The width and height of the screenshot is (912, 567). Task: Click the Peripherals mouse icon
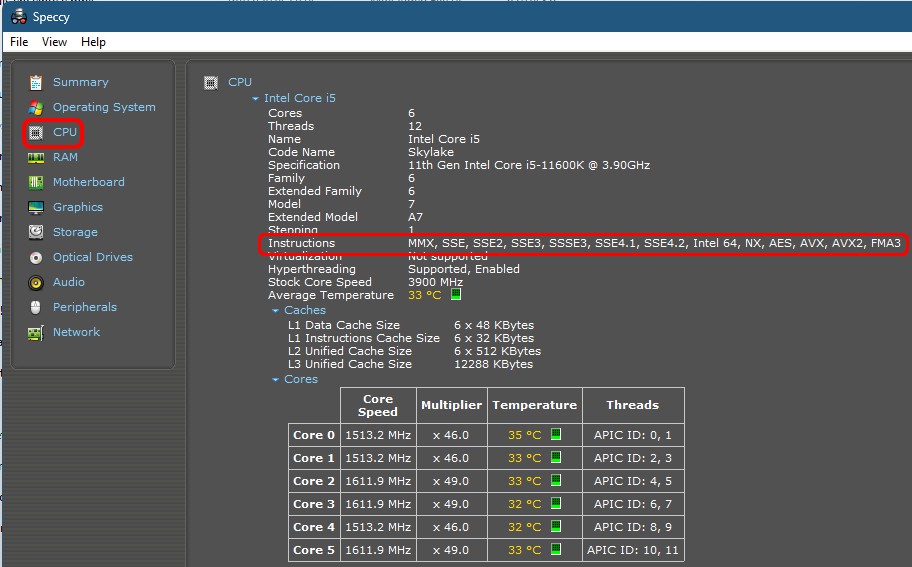pos(36,307)
